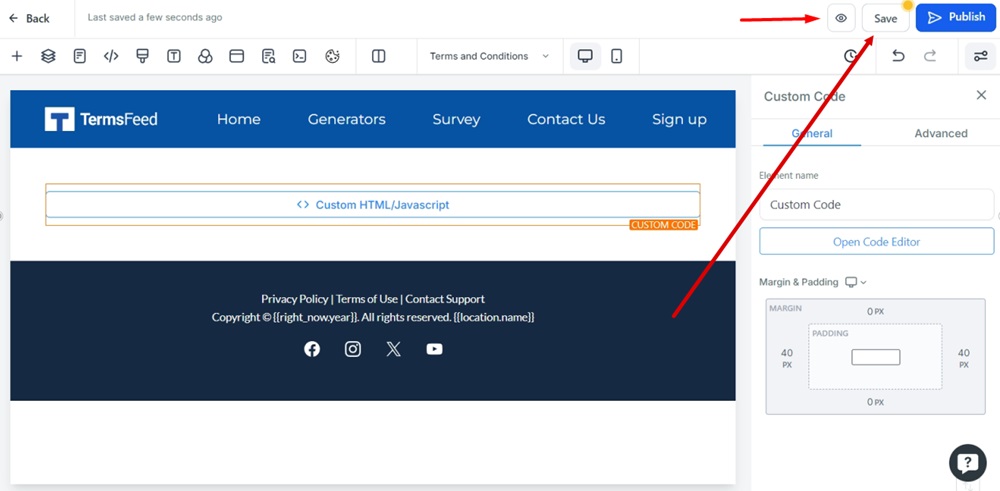Open the settings sliders icon
The width and height of the screenshot is (1000, 491).
pyautogui.click(x=980, y=56)
